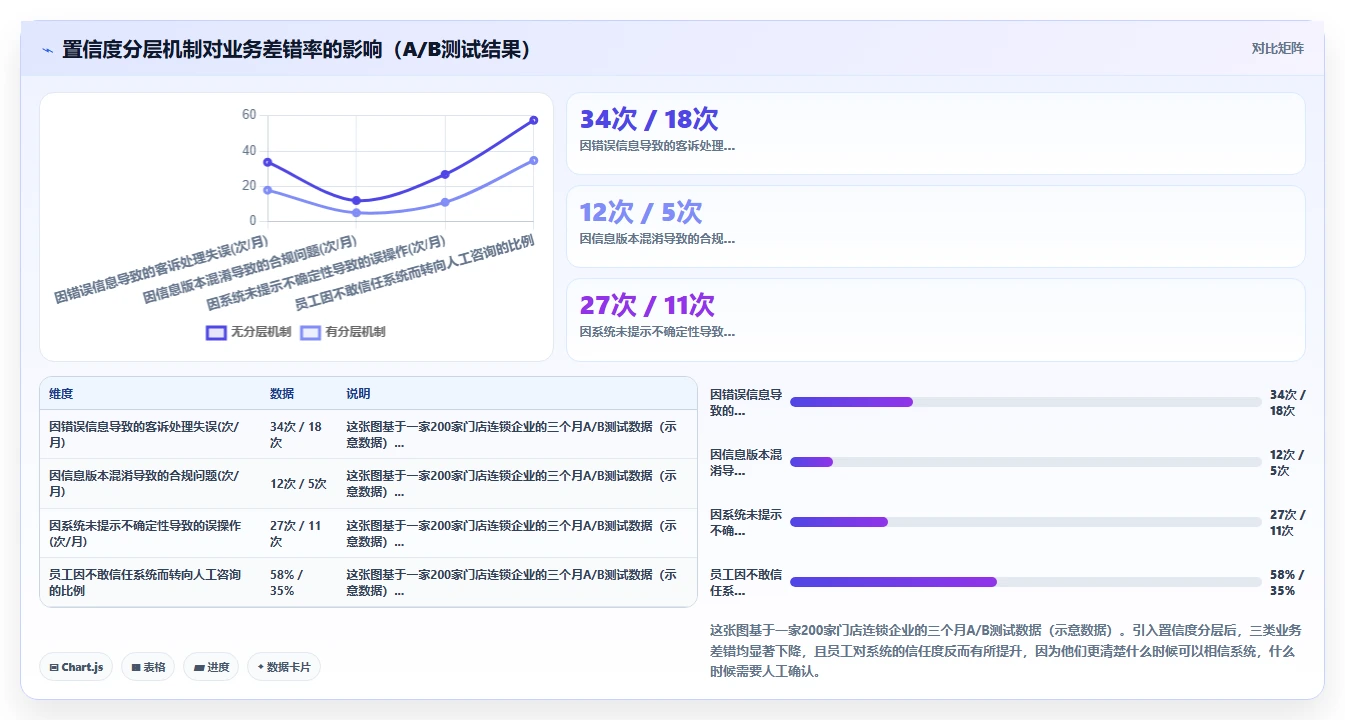Click the card caption 因信息版本混淆导致的合规...
The width and height of the screenshot is (1345, 720).
[x=657, y=239]
